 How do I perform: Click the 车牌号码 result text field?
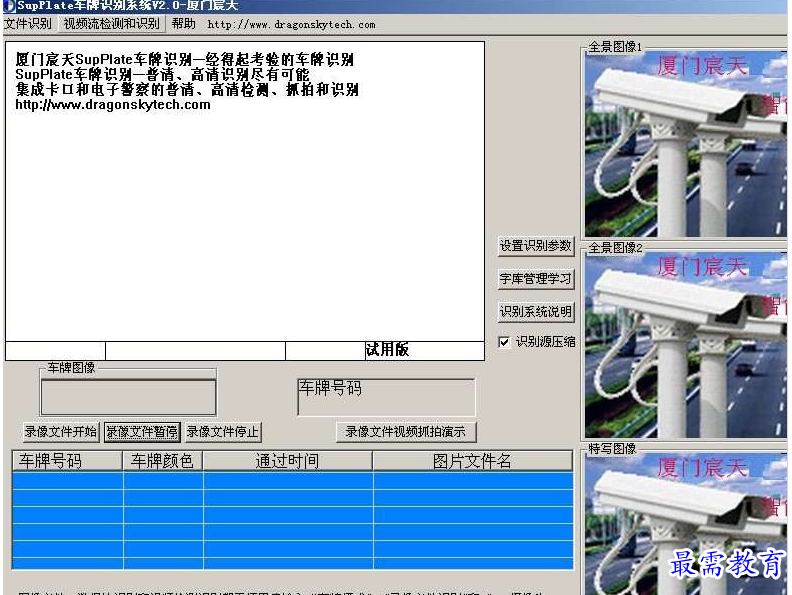coord(386,397)
